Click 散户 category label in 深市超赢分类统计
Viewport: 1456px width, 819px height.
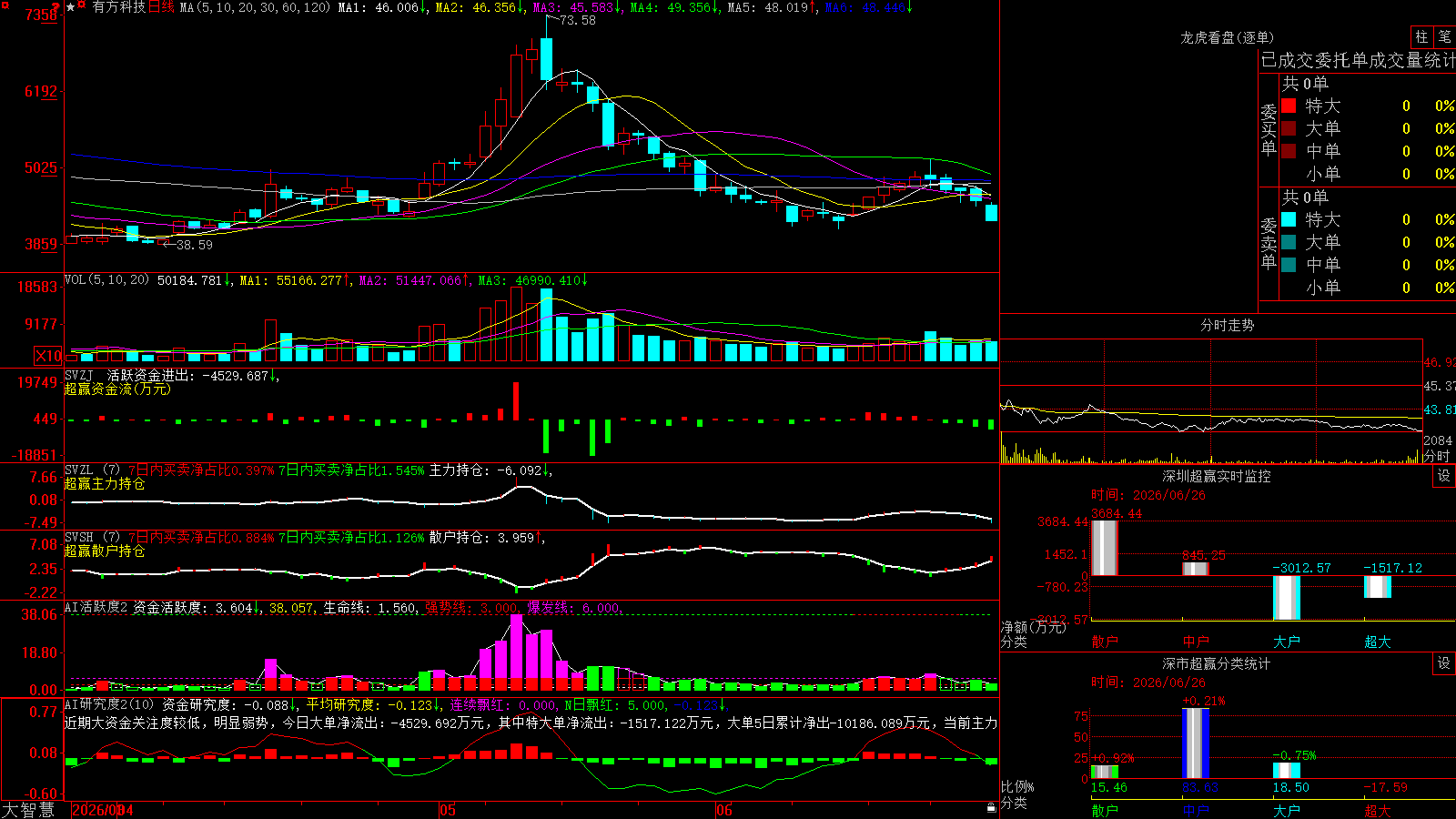click(1105, 811)
